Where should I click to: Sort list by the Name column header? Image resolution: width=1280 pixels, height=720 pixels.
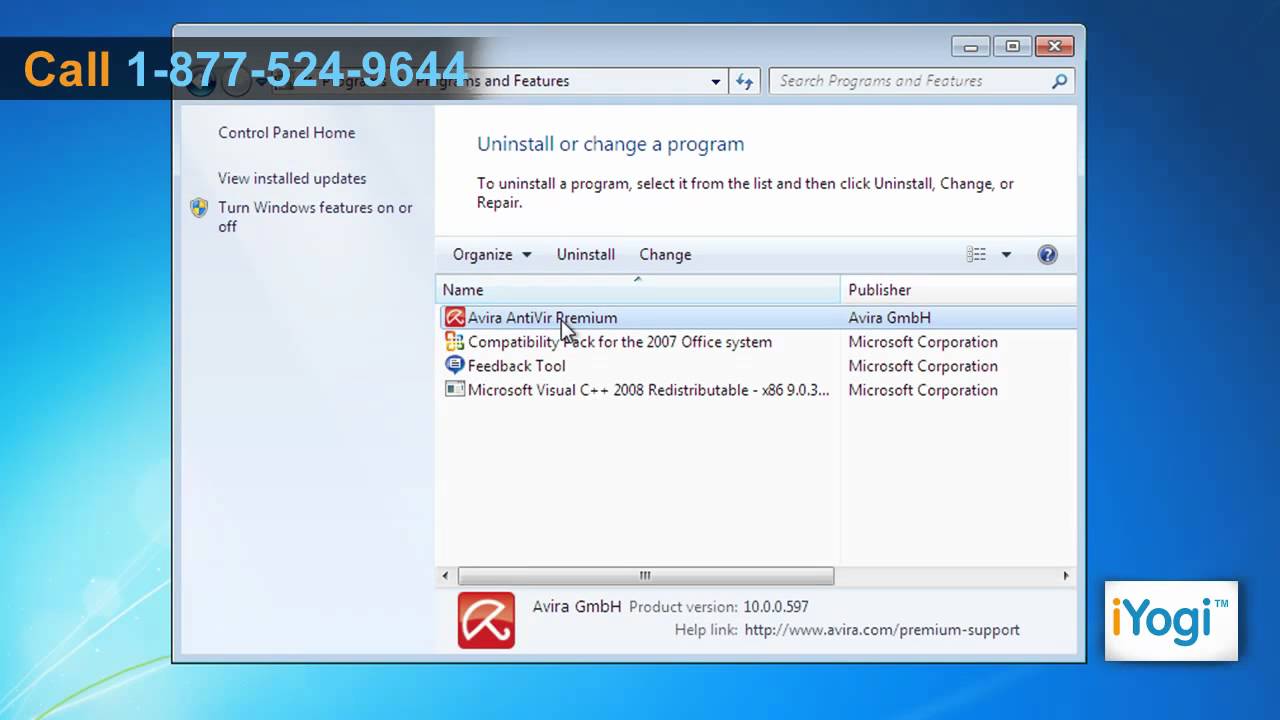[638, 289]
